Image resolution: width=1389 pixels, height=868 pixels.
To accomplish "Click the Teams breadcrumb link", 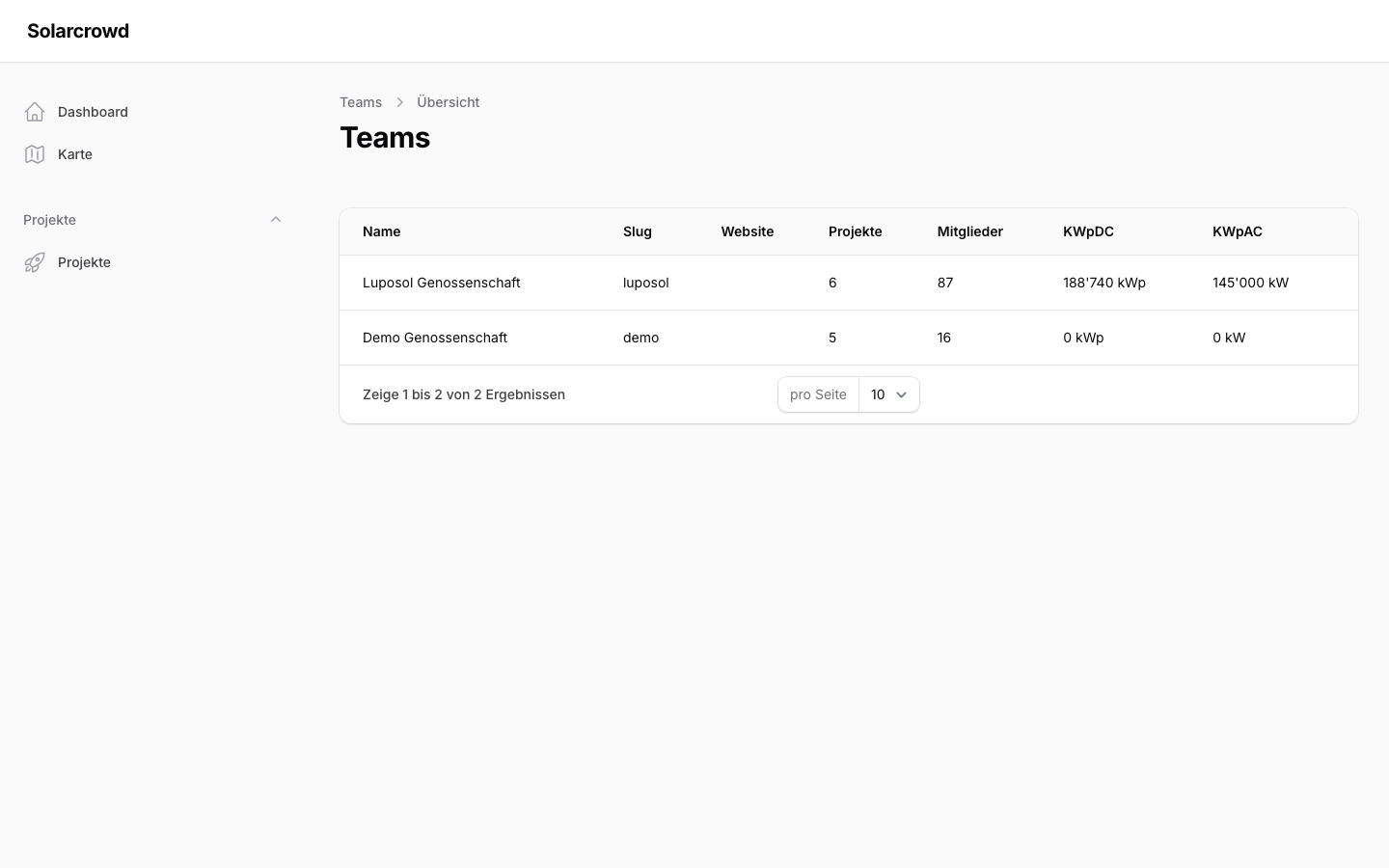I will point(361,102).
